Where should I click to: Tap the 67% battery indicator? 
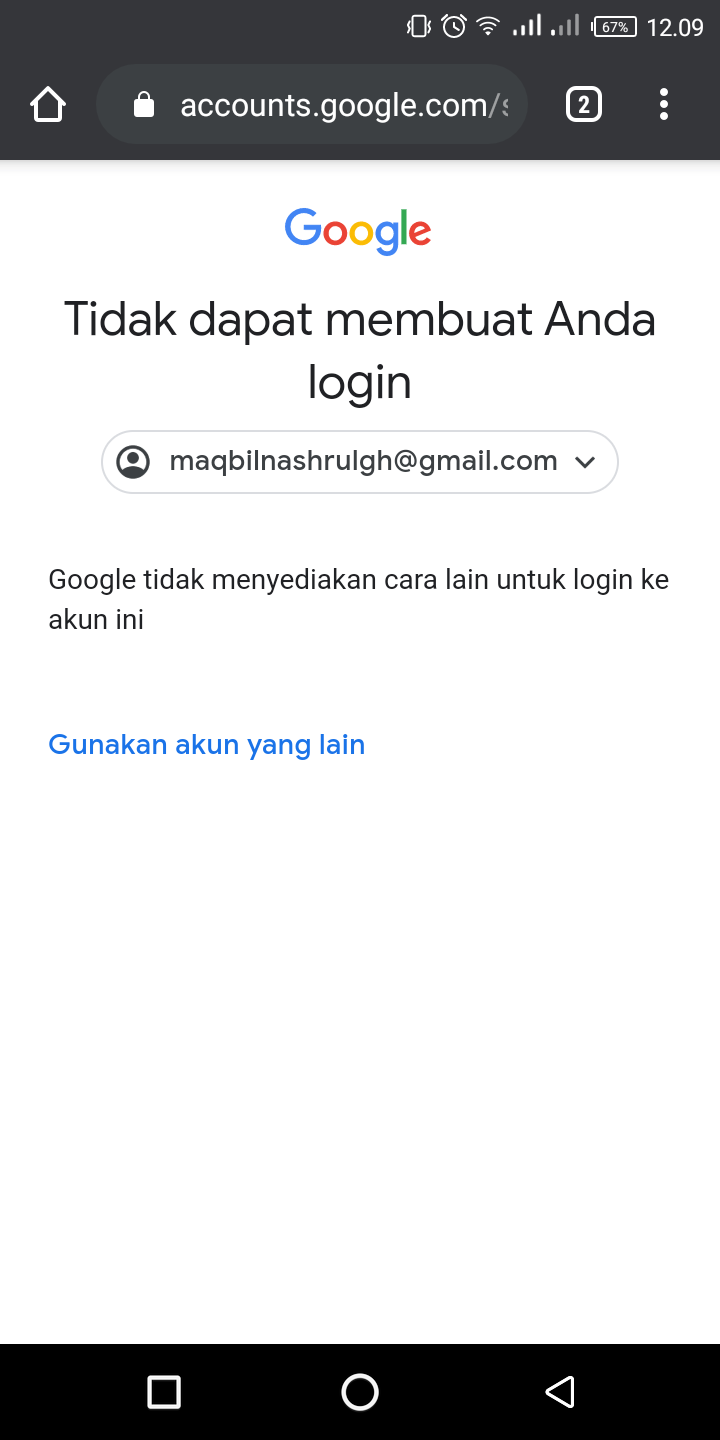(614, 27)
